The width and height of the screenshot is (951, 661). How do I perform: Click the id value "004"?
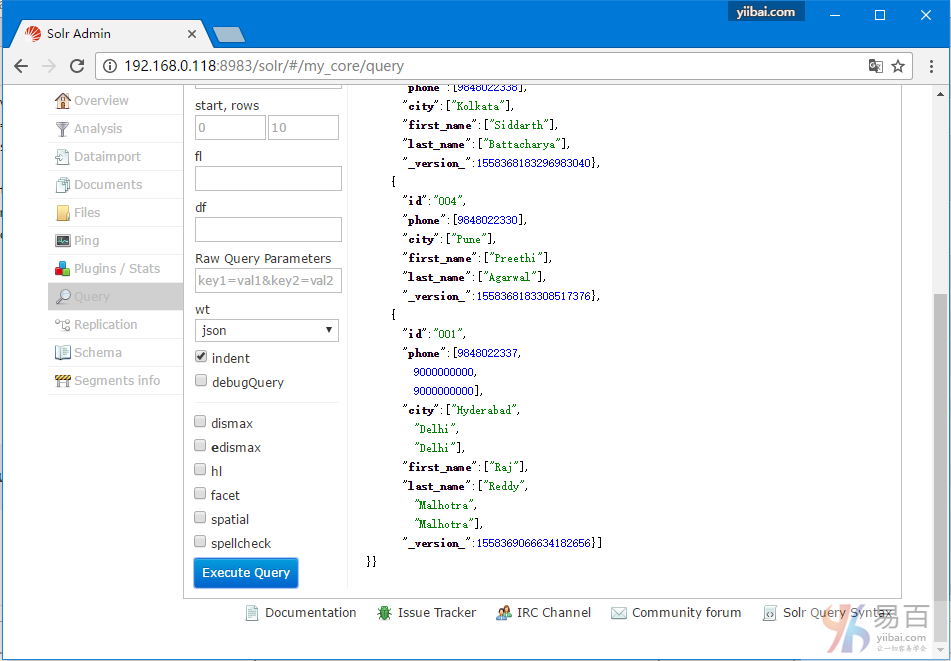[448, 201]
